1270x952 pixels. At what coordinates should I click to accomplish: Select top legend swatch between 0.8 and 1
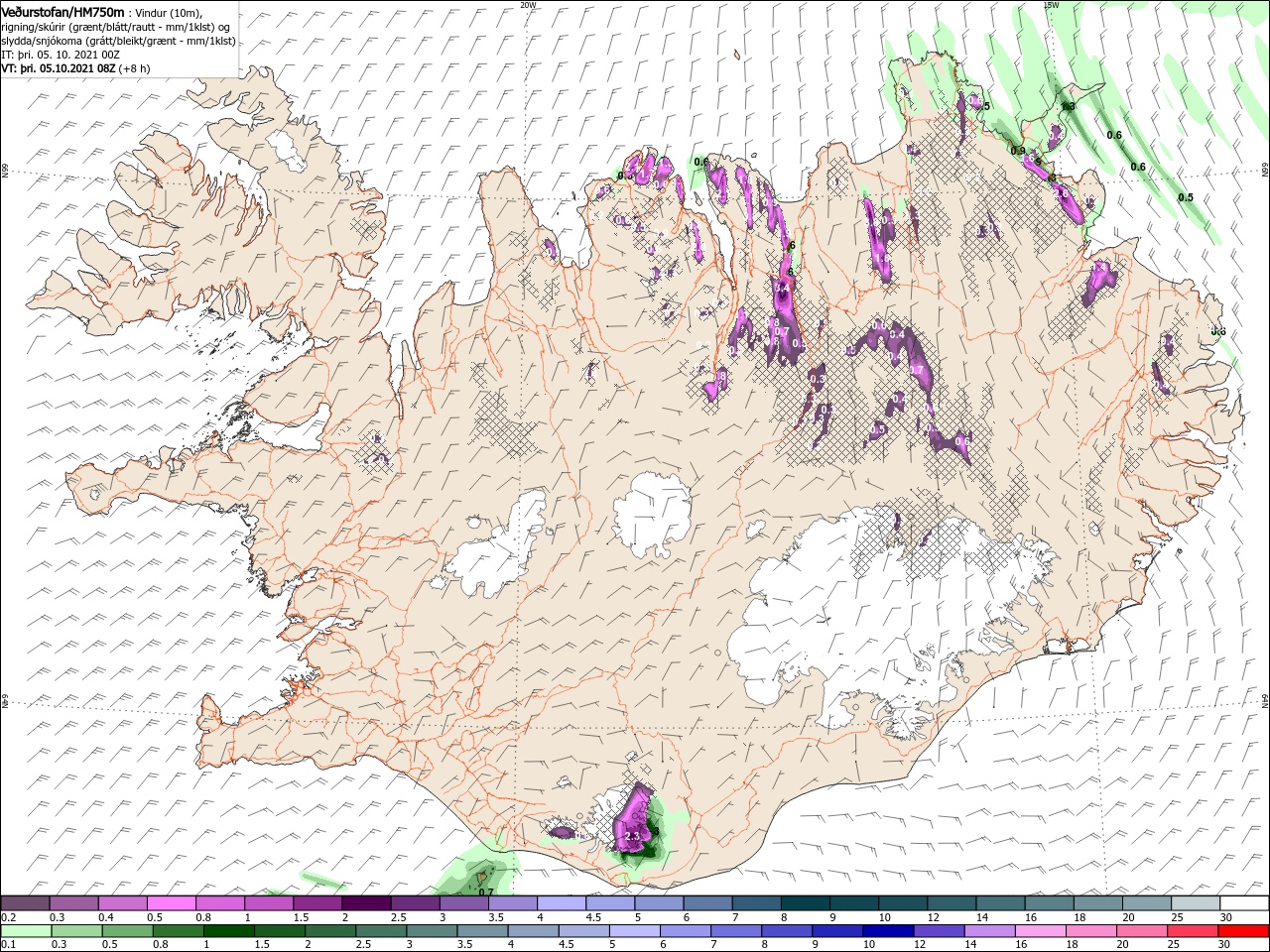point(219,903)
